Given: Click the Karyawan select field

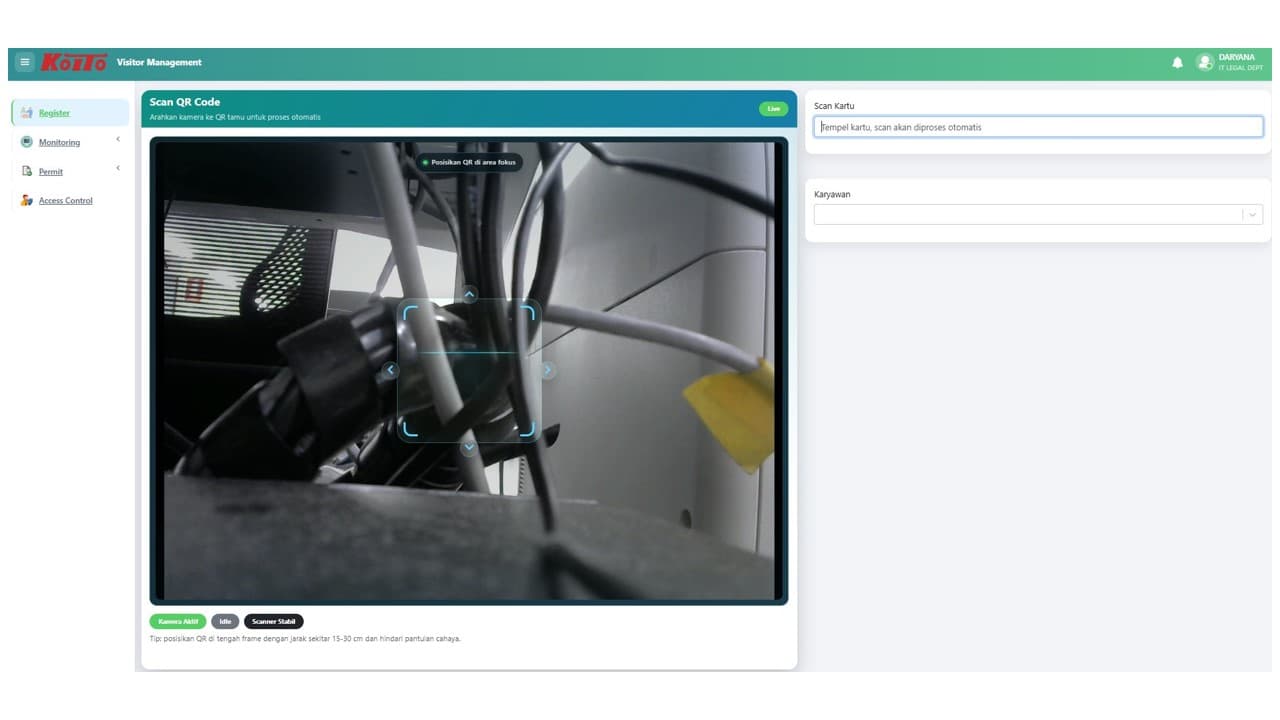Looking at the screenshot, I should click(x=1038, y=214).
